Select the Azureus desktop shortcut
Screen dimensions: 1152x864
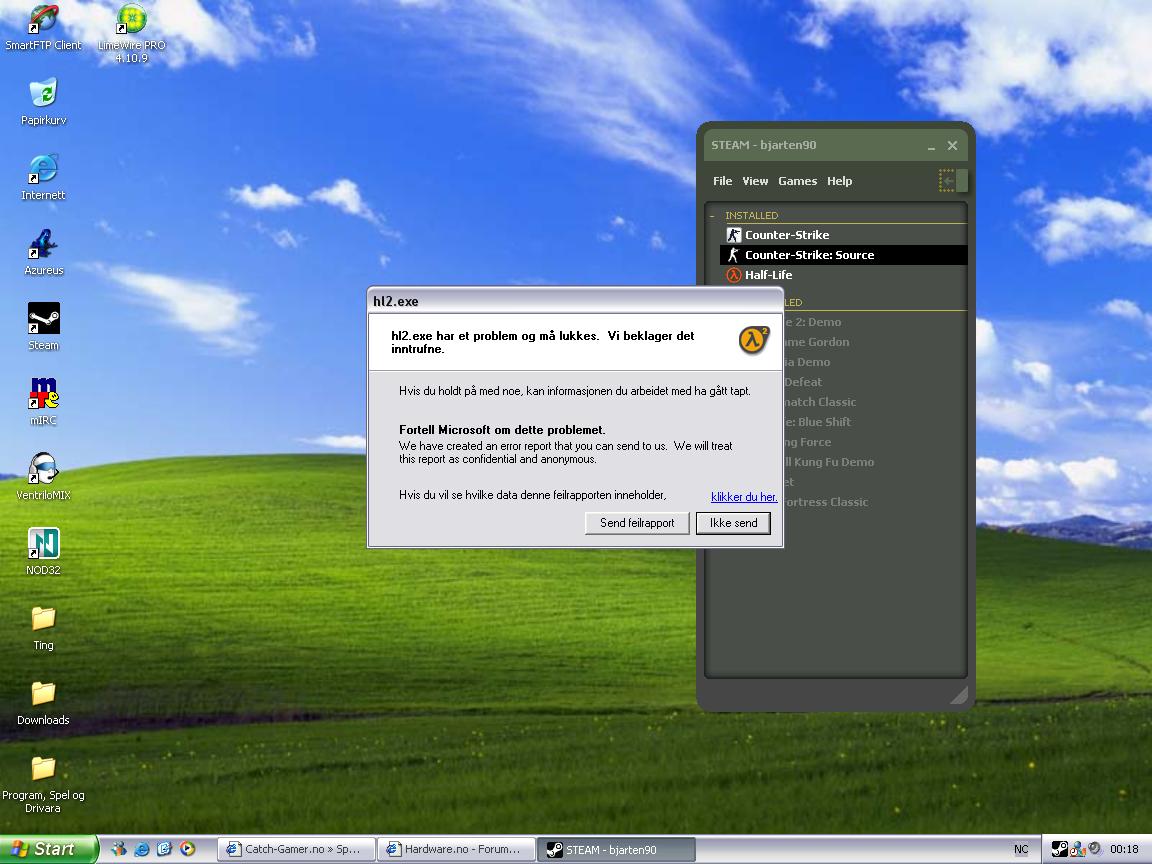pos(43,252)
